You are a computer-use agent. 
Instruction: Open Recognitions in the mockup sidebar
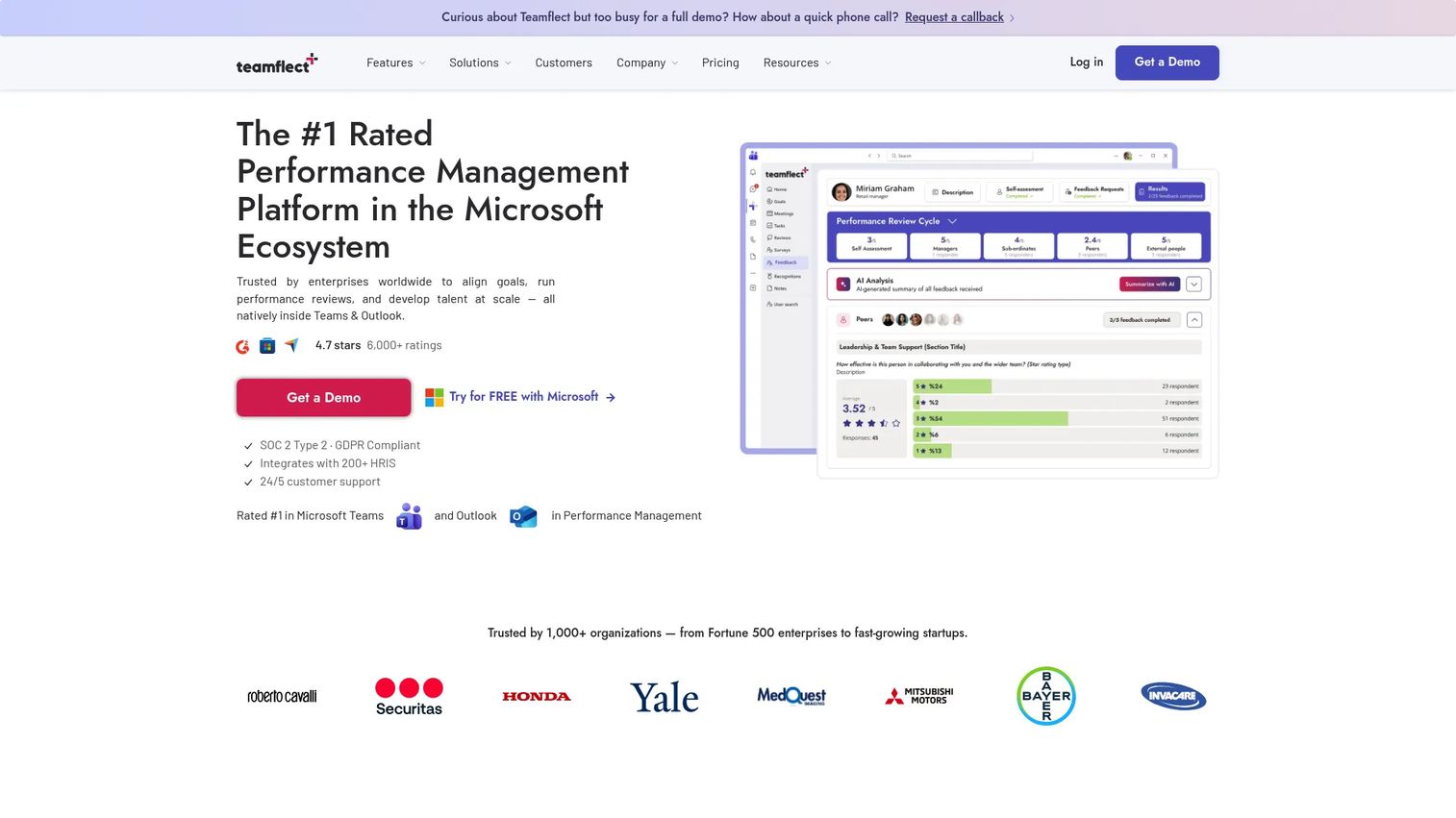784,276
